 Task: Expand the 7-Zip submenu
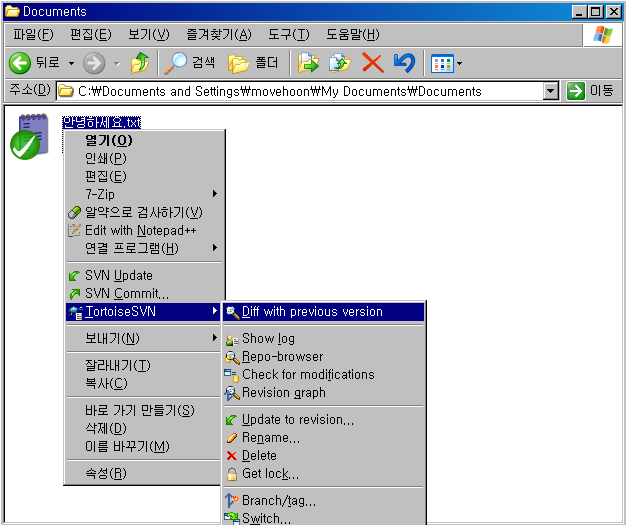pyautogui.click(x=144, y=194)
